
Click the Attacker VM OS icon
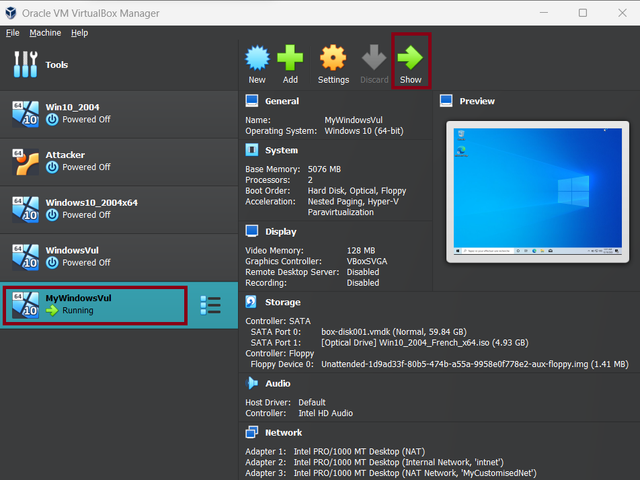[x=25, y=162]
